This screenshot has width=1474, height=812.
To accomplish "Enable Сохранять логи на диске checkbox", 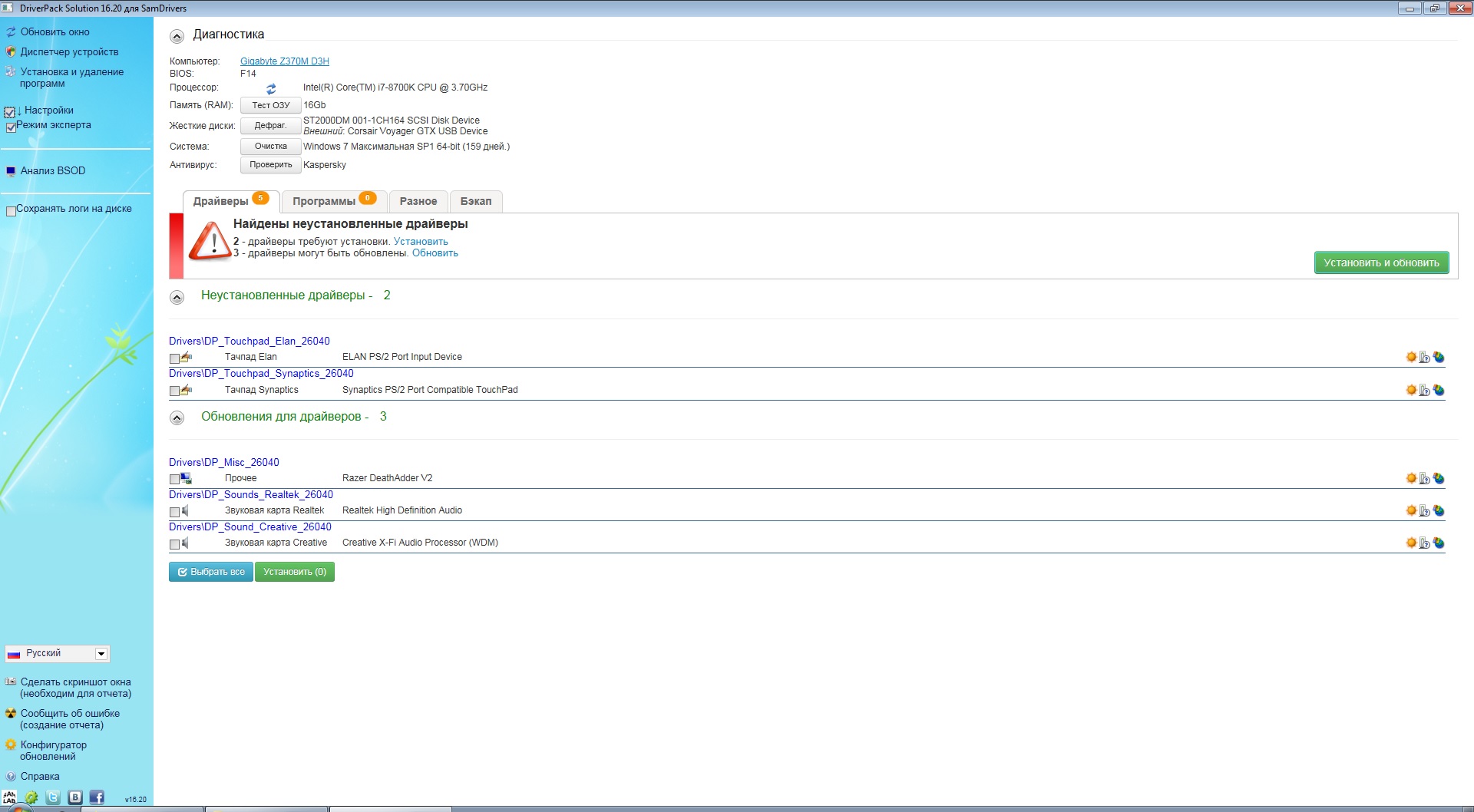I will tap(11, 211).
